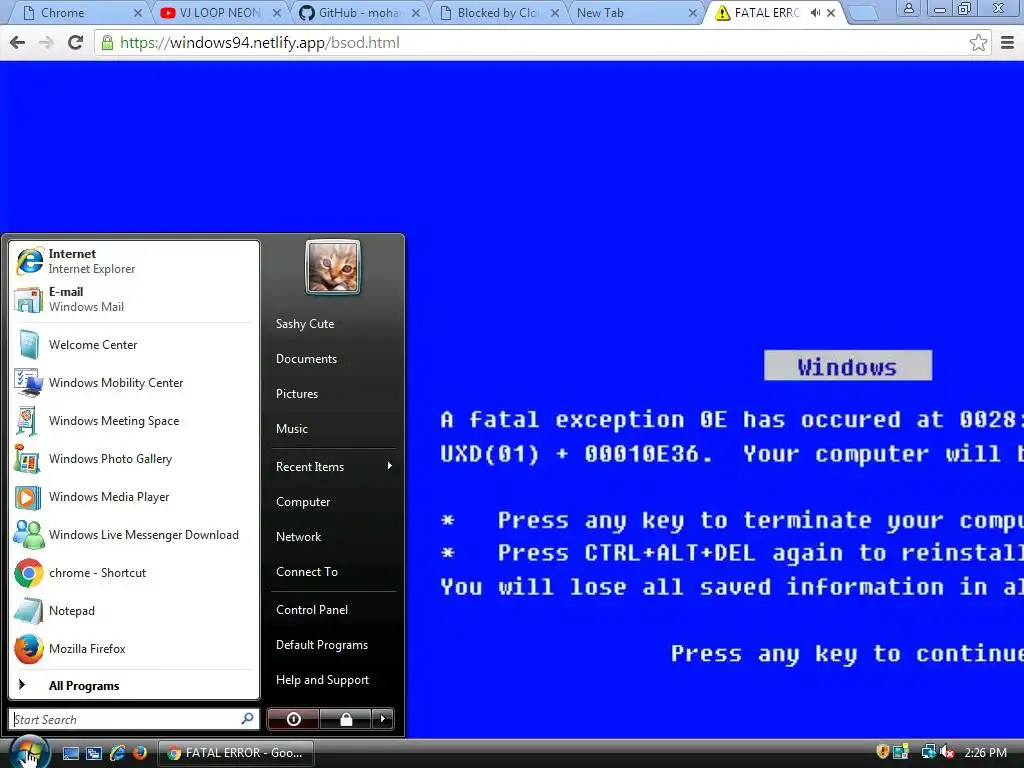The width and height of the screenshot is (1024, 768).
Task: Click secure padlock icon in address bar
Action: coord(107,43)
